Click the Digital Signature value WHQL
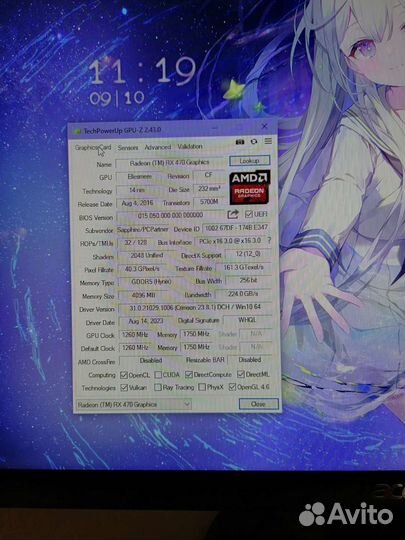Screen dimensions: 405x540 pyautogui.click(x=247, y=320)
